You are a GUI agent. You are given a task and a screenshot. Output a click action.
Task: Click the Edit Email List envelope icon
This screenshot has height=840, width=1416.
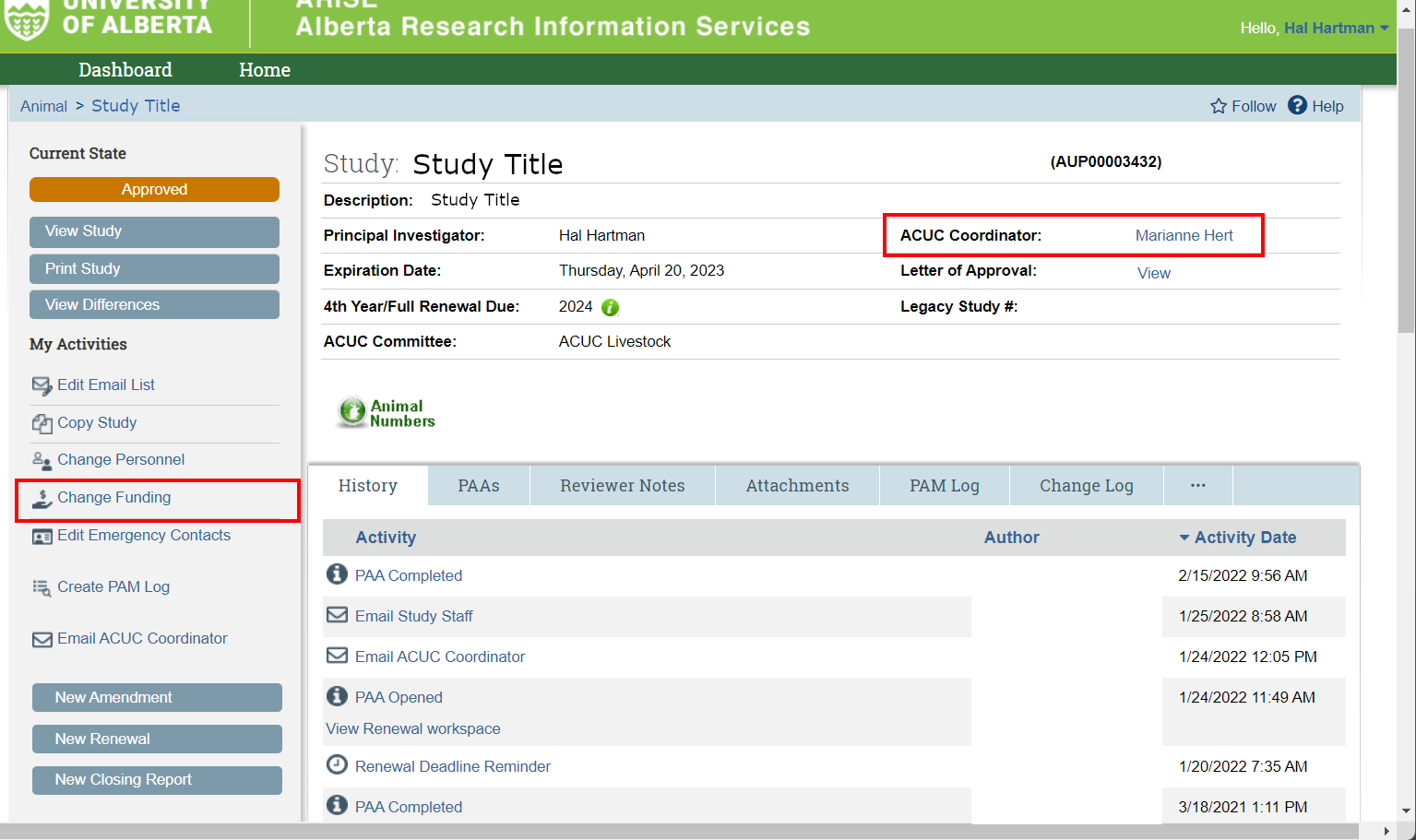[42, 385]
